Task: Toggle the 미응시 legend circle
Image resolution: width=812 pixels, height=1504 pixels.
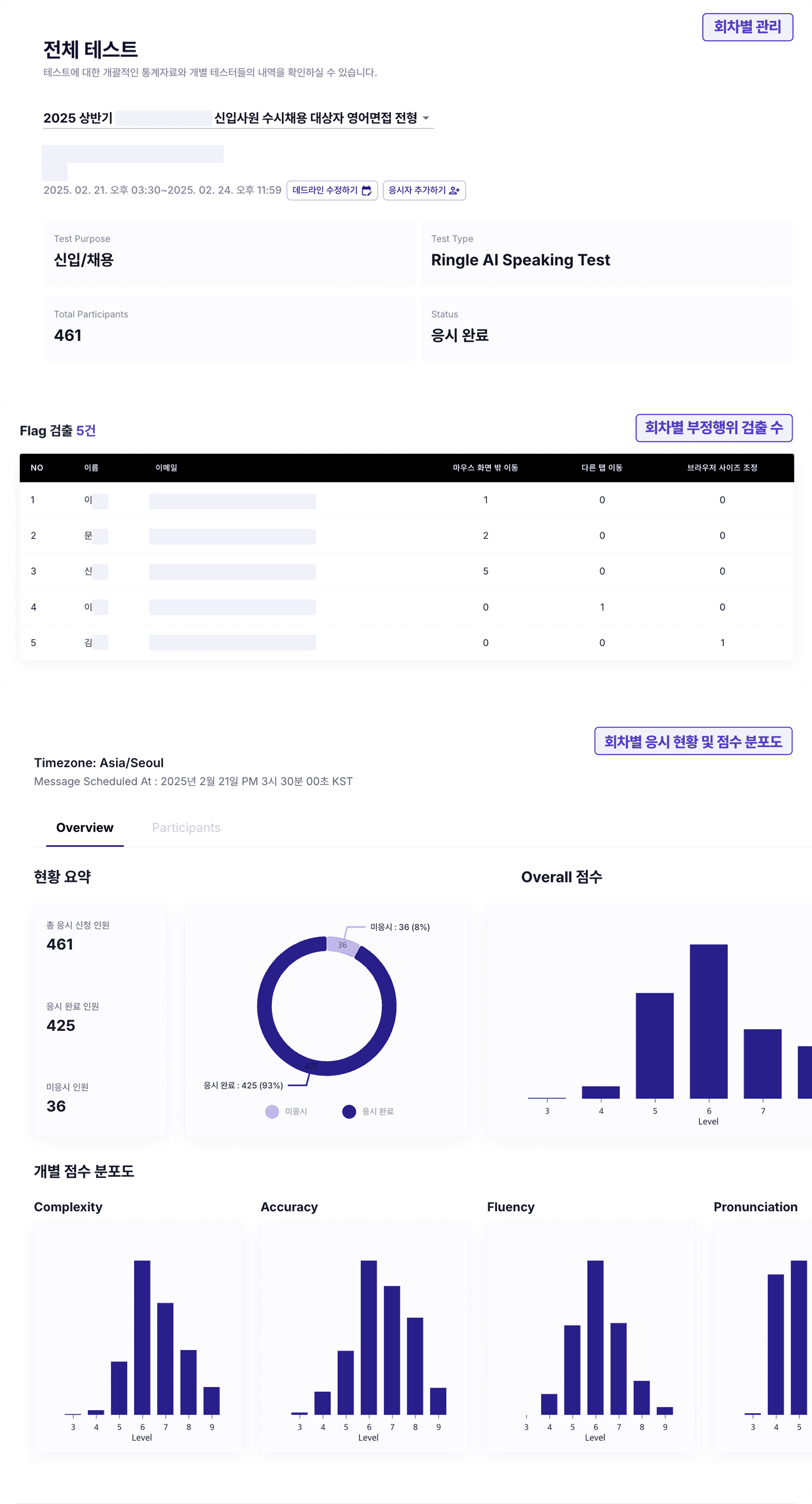Action: (x=272, y=1111)
